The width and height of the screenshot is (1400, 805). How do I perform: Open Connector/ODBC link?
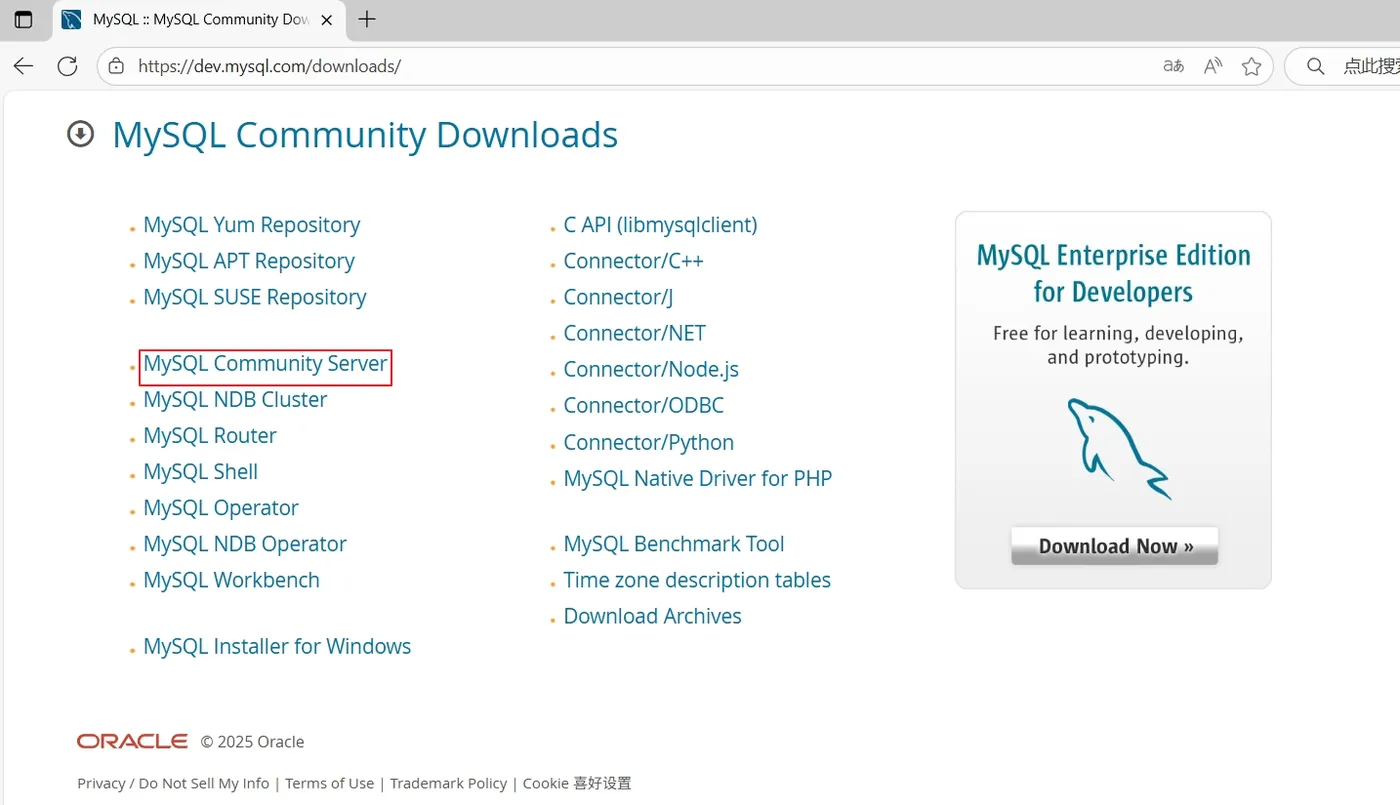click(x=644, y=405)
